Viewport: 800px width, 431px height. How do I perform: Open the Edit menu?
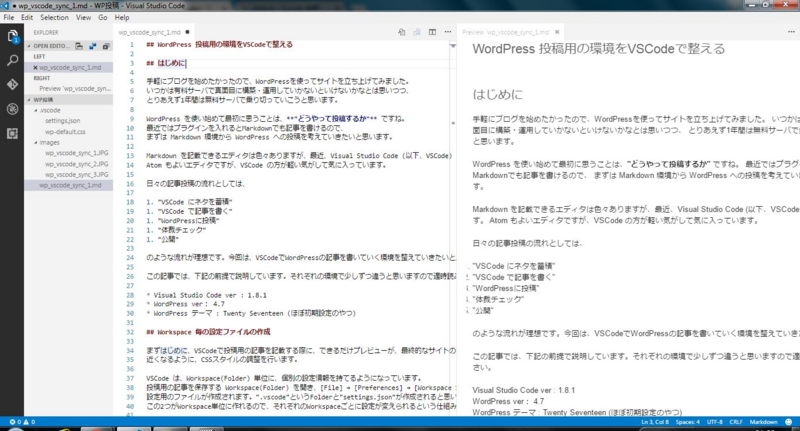pos(27,17)
